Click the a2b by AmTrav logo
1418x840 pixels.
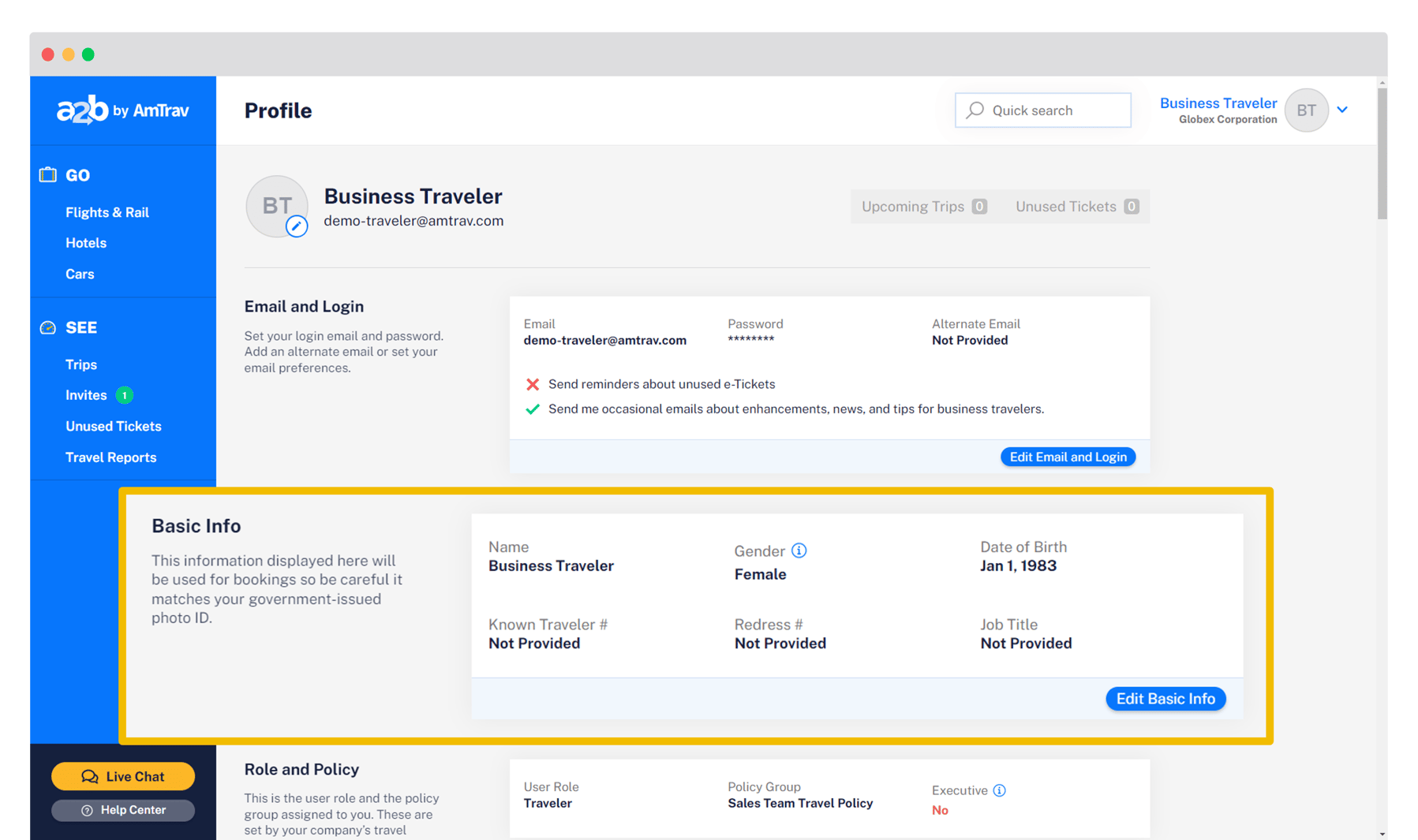(x=123, y=110)
